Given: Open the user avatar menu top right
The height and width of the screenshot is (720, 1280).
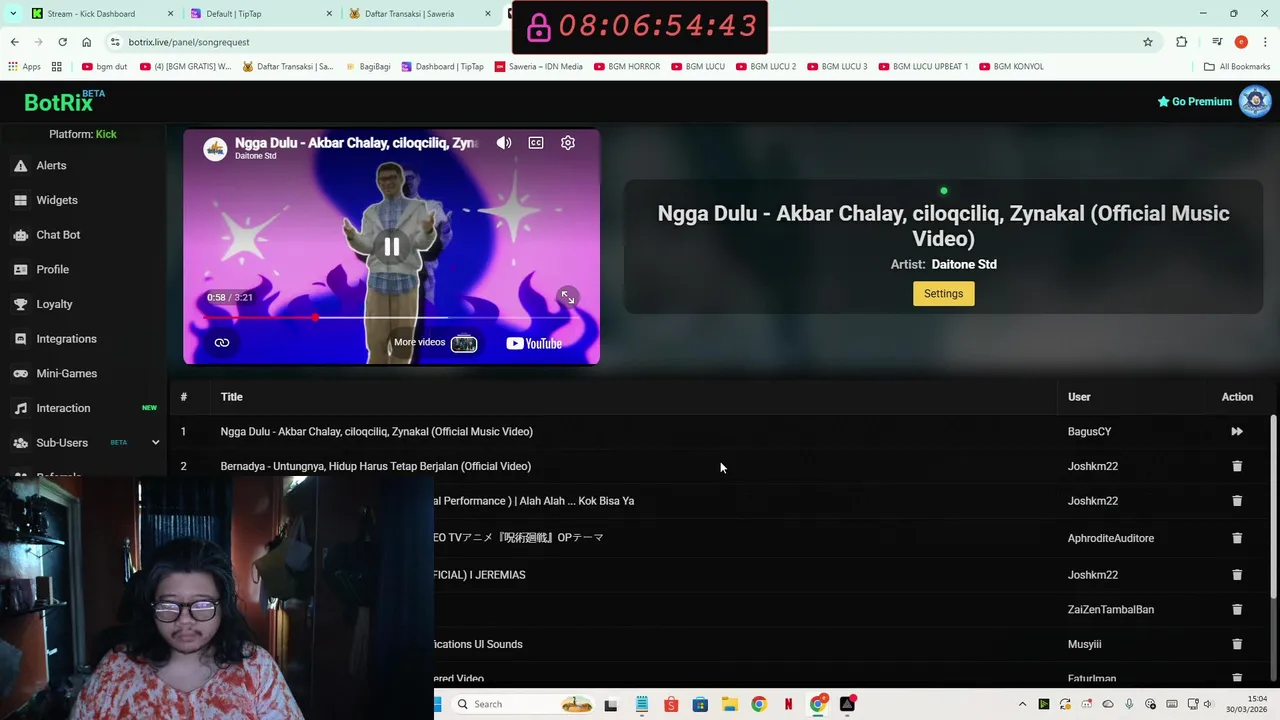Looking at the screenshot, I should (x=1255, y=101).
